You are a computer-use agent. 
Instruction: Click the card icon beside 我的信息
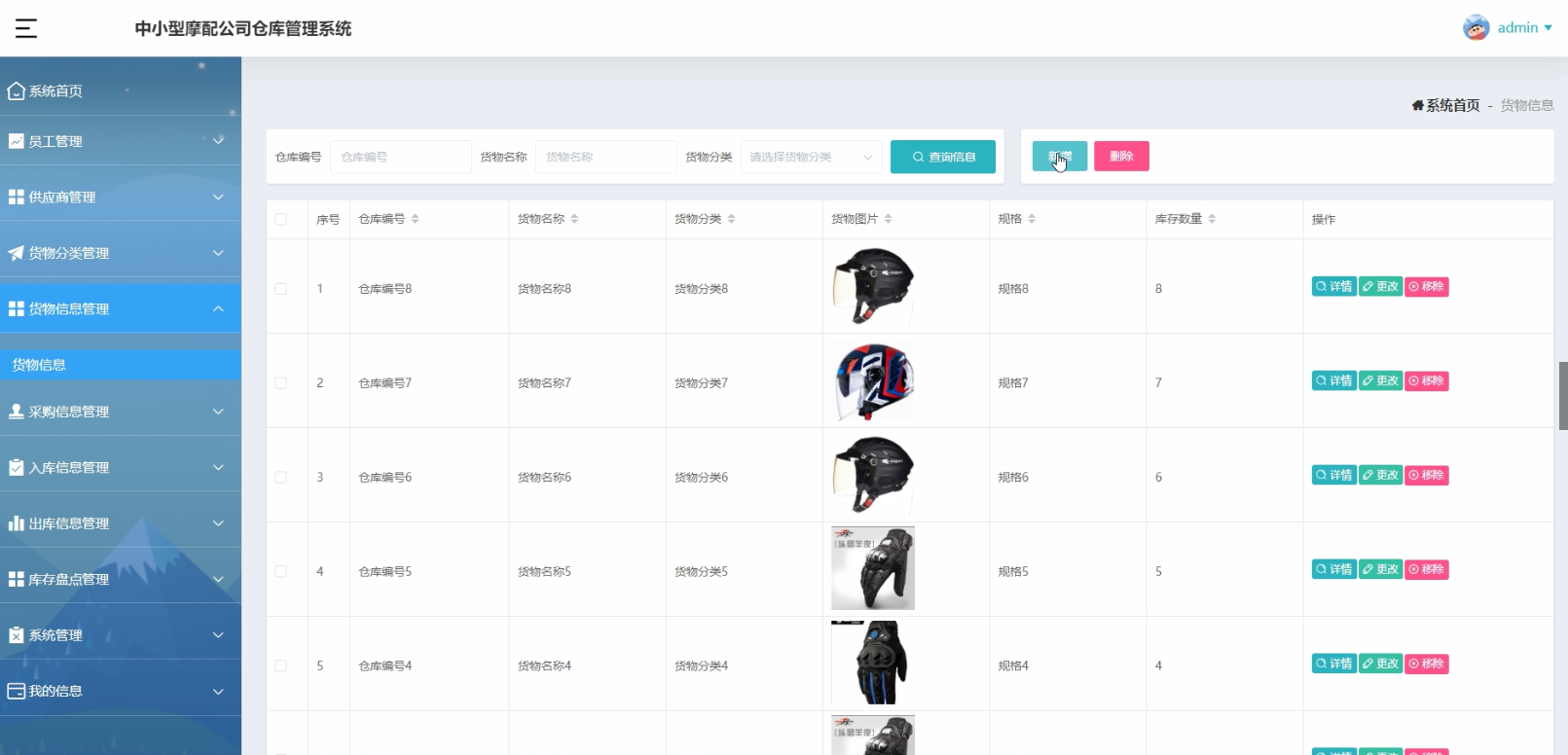coord(16,691)
